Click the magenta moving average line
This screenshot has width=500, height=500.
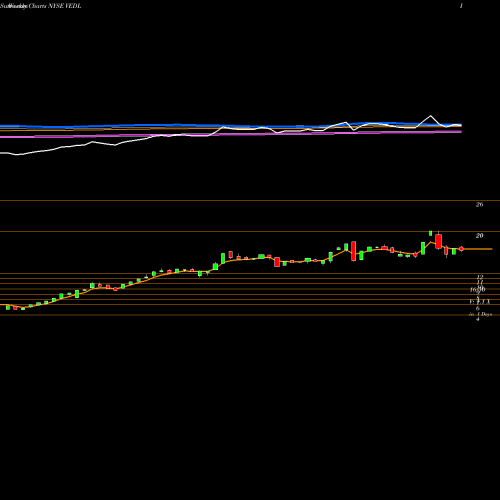point(231,135)
